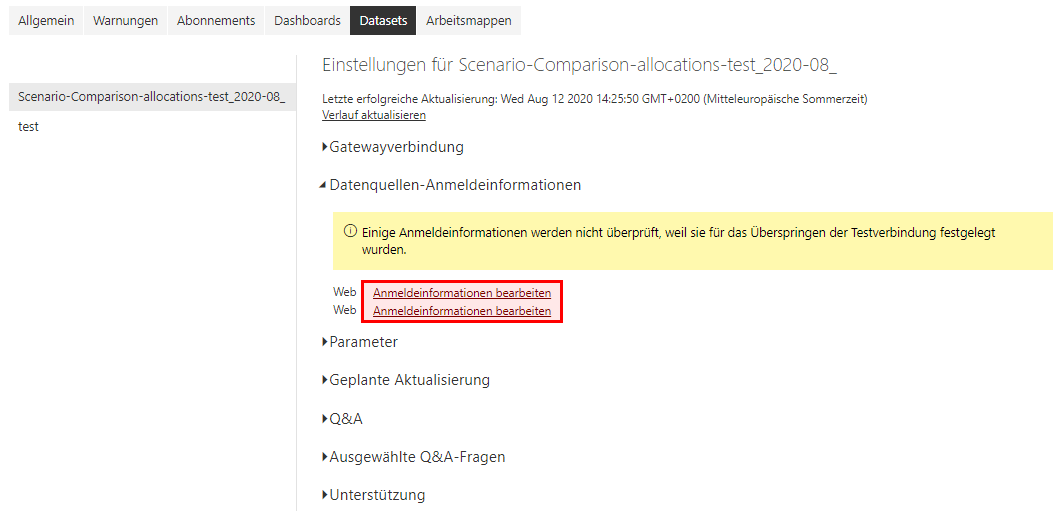1057x511 pixels.
Task: Expand the Q&A section
Action: click(x=342, y=419)
